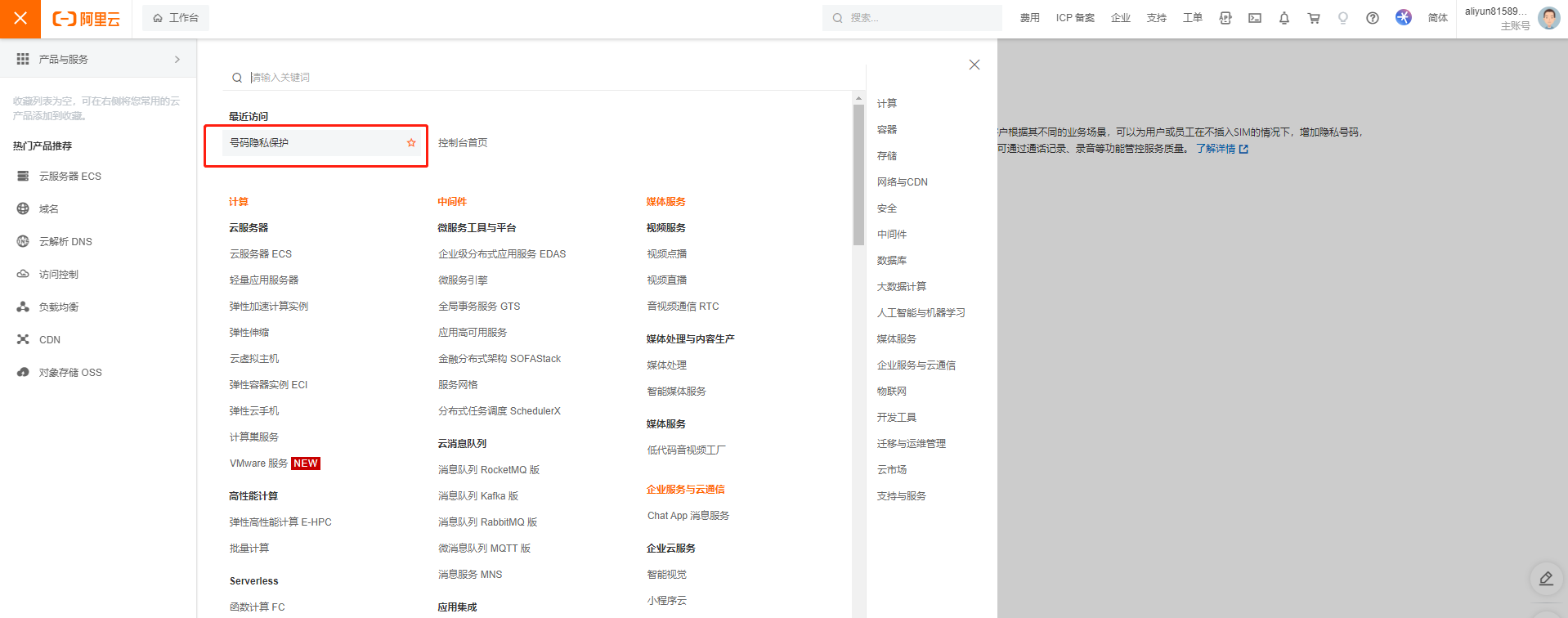Jump to 支持与服务 category
This screenshot has width=1568, height=618.
(x=902, y=496)
